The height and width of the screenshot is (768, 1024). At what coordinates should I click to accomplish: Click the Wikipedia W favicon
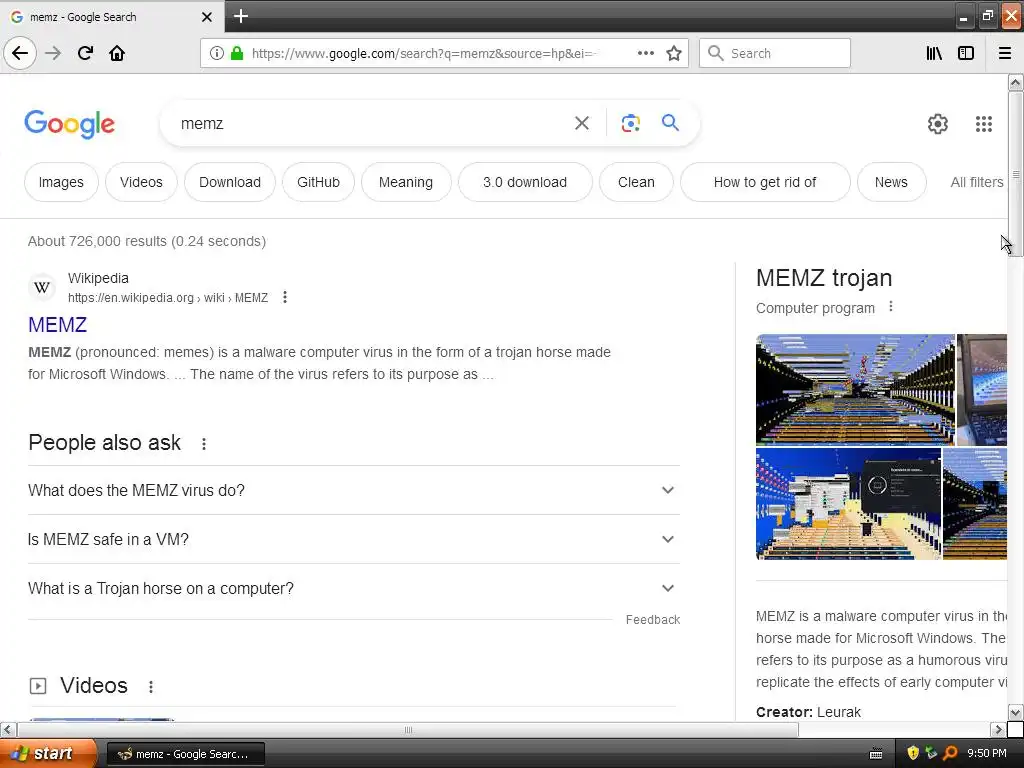coord(42,287)
